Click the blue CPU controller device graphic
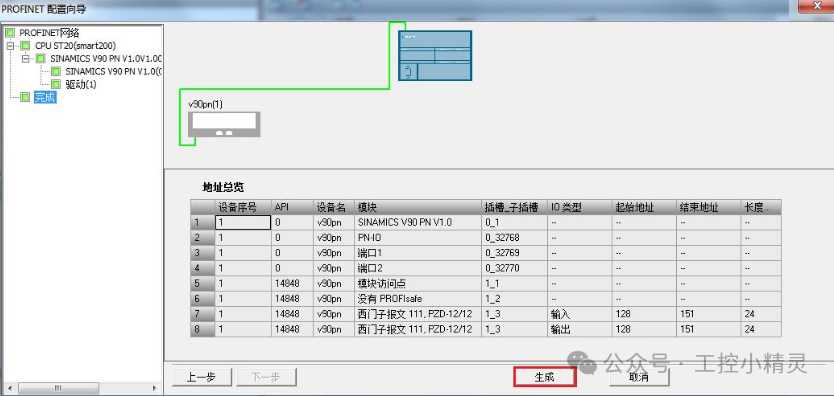Image resolution: width=834 pixels, height=396 pixels. click(x=435, y=55)
